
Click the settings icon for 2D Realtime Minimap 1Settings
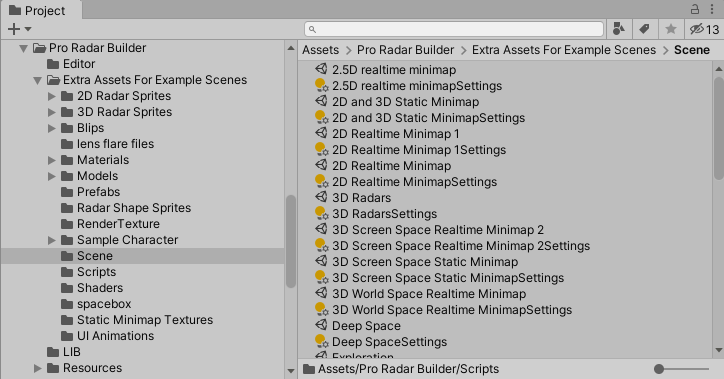(321, 149)
